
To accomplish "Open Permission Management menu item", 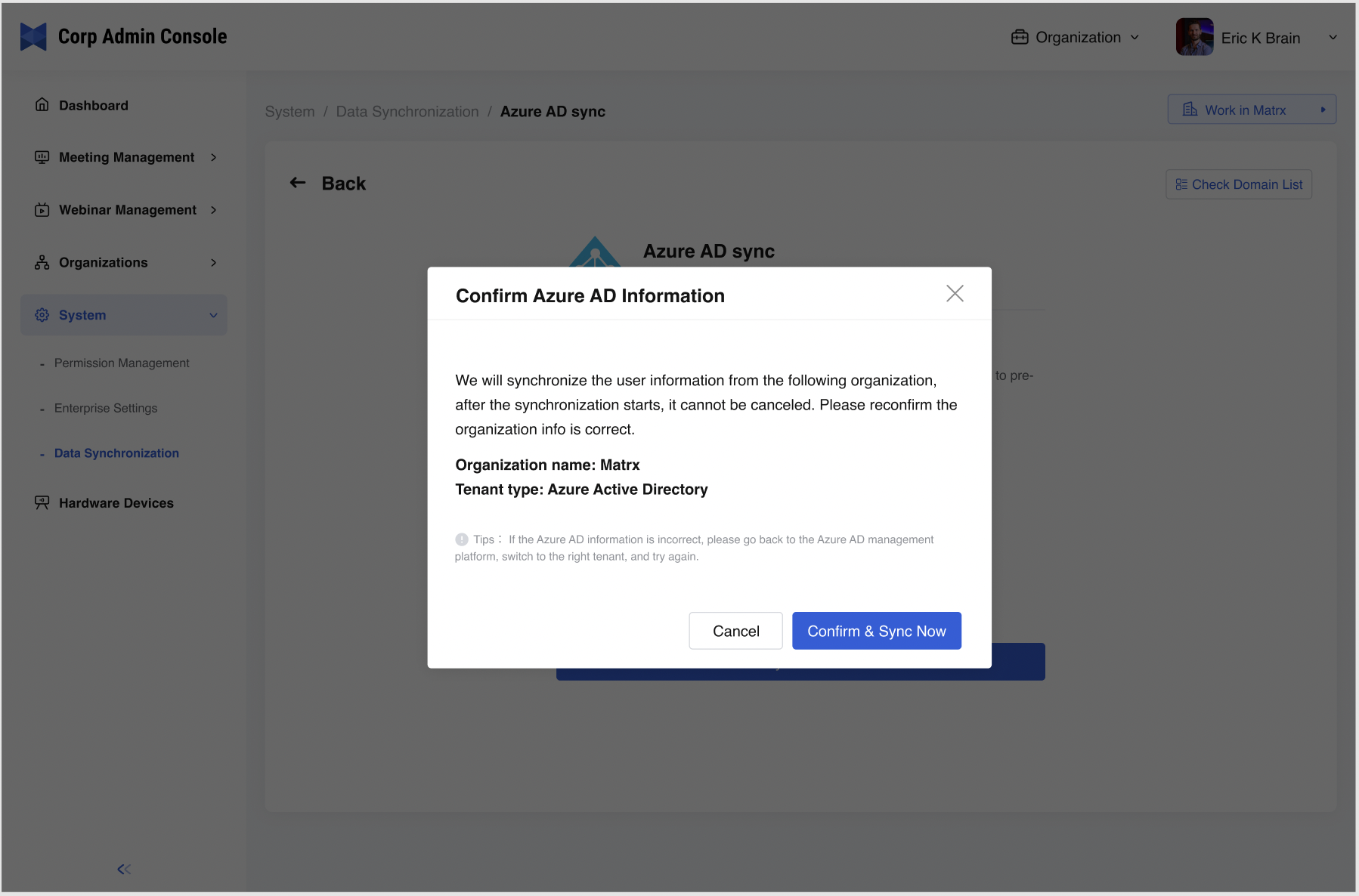I will pos(122,363).
